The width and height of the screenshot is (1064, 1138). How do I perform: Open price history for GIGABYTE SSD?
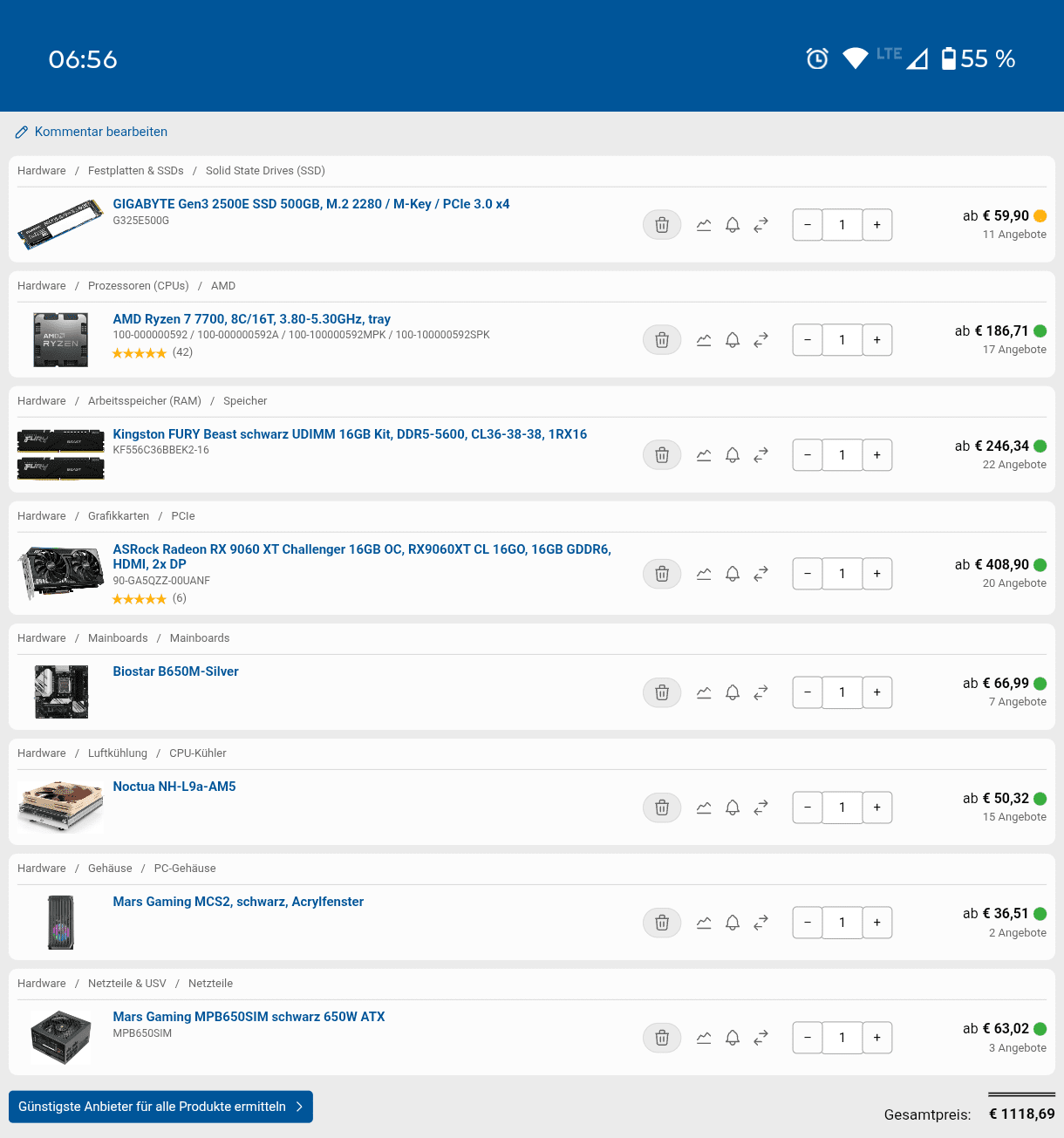[704, 225]
